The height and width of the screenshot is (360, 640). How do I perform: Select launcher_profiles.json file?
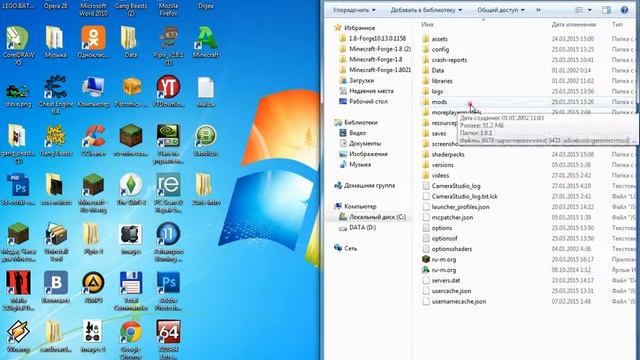[461, 207]
